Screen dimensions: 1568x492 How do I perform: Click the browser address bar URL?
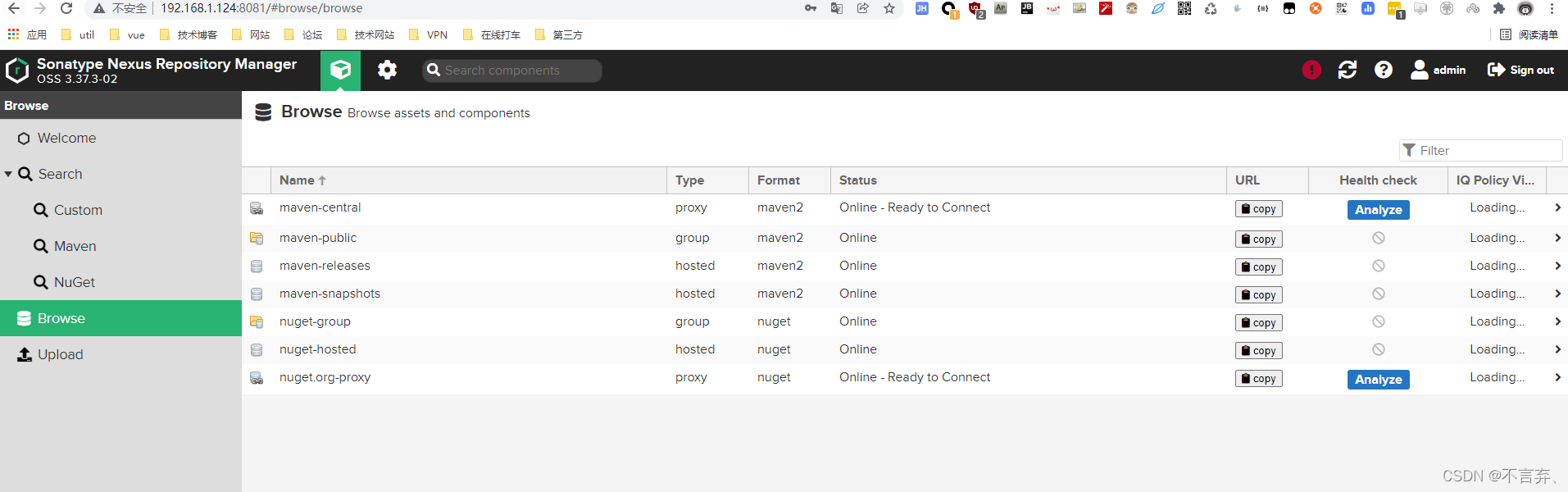point(261,8)
